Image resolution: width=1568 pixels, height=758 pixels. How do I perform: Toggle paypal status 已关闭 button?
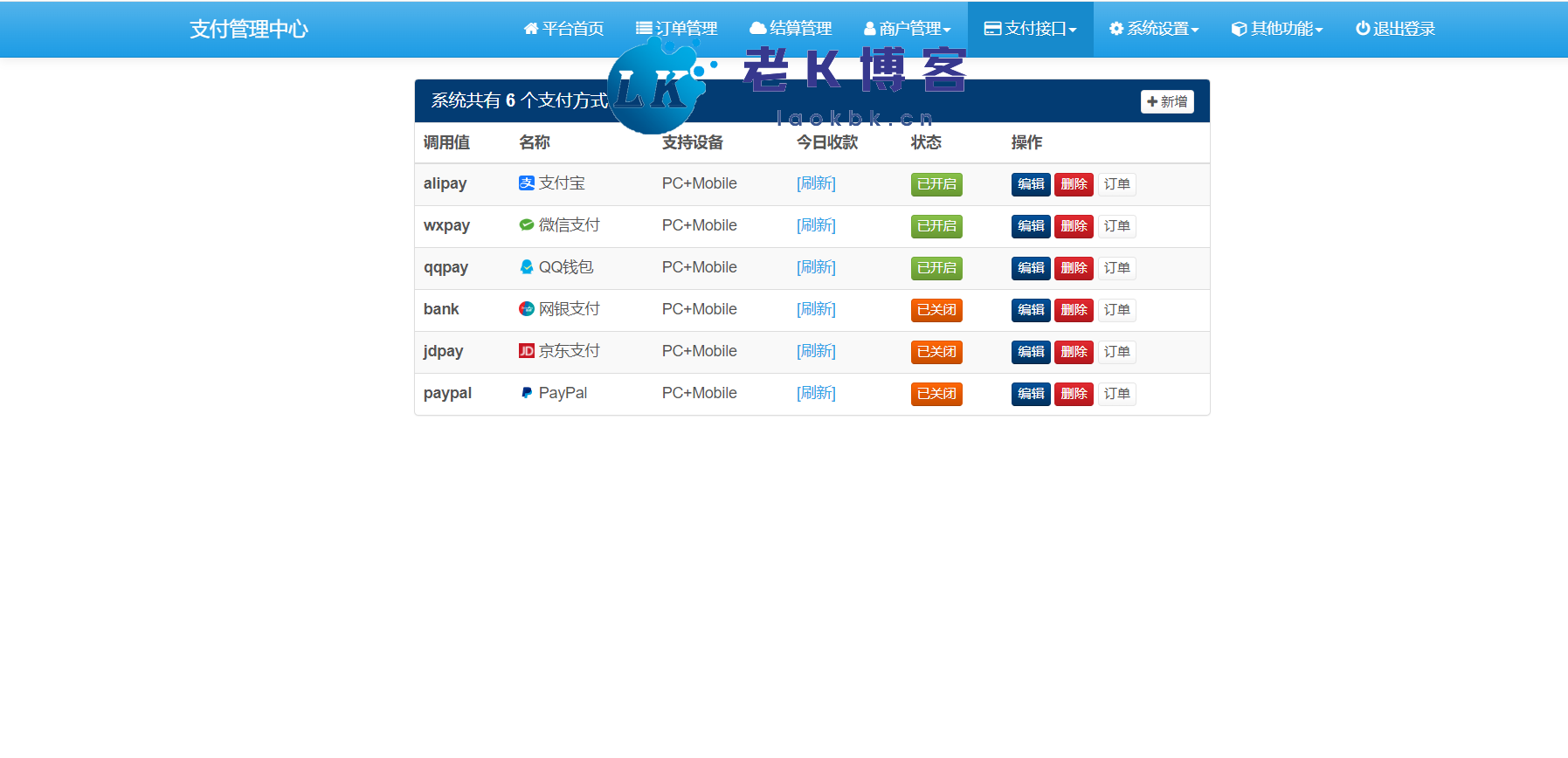936,394
